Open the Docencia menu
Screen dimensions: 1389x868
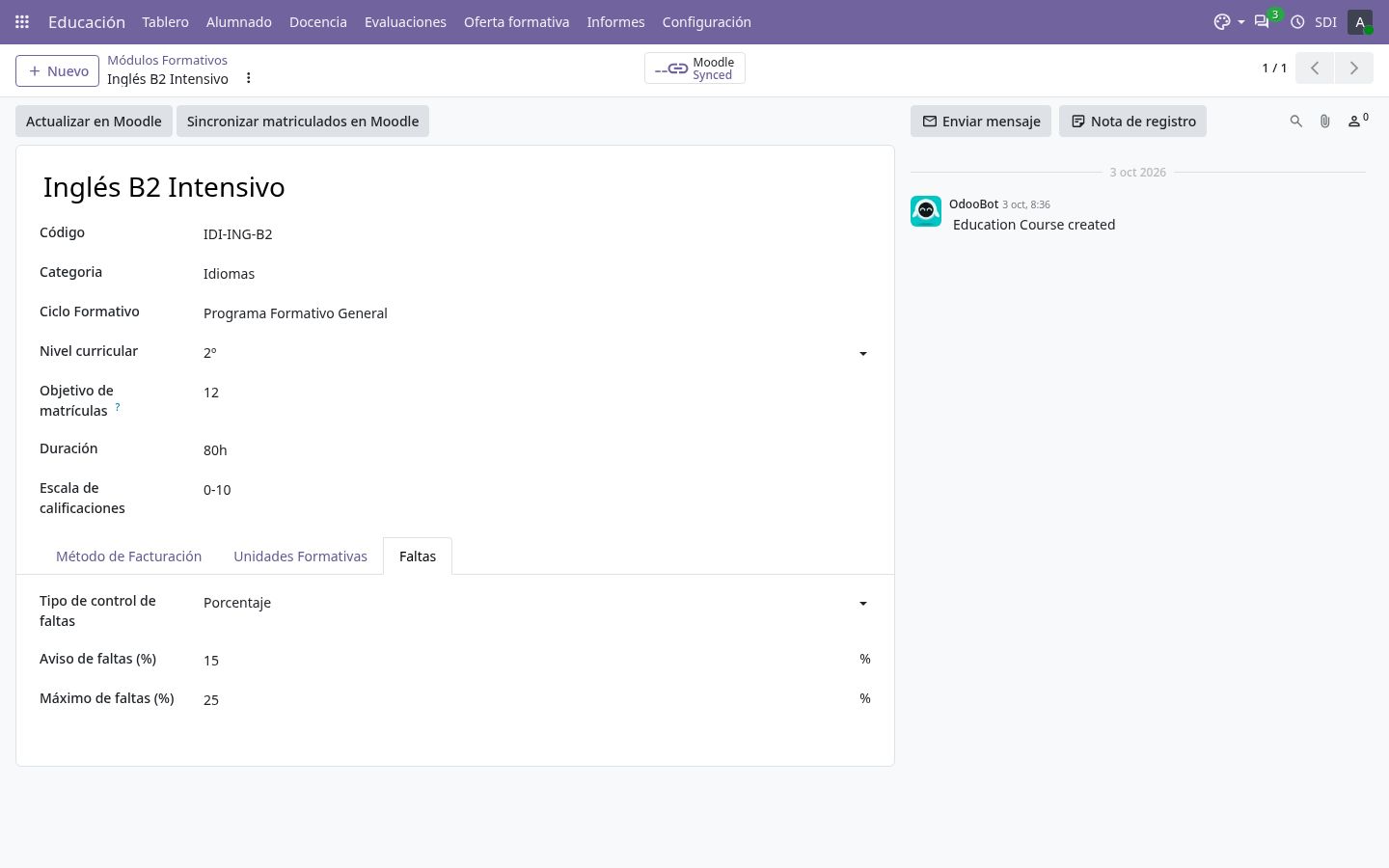click(318, 21)
